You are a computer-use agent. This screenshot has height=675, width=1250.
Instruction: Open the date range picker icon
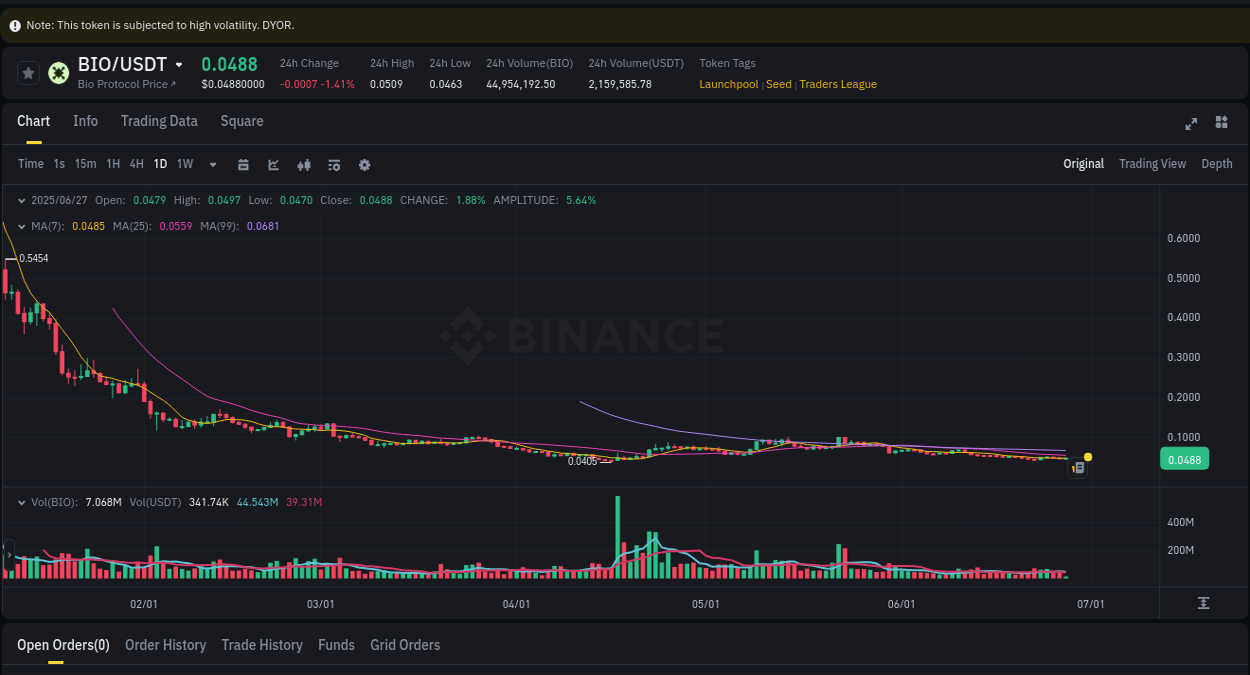(x=243, y=164)
